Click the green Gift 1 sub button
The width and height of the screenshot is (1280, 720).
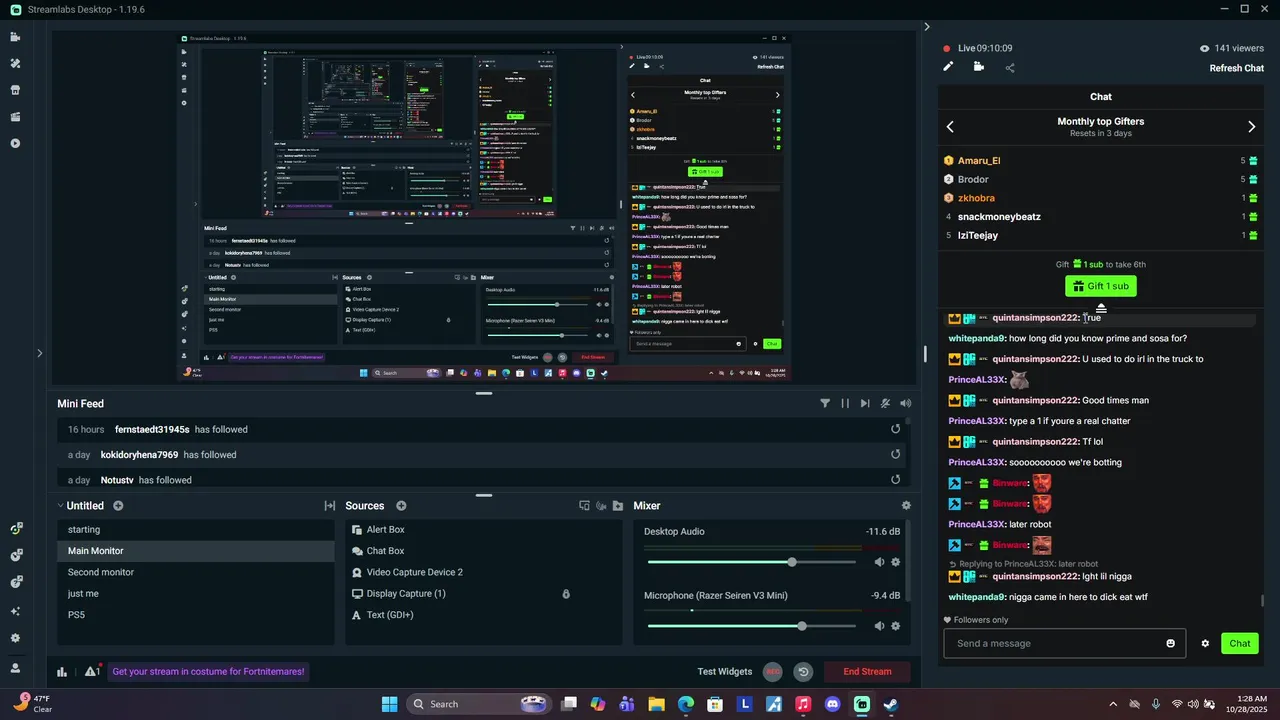coord(1100,286)
